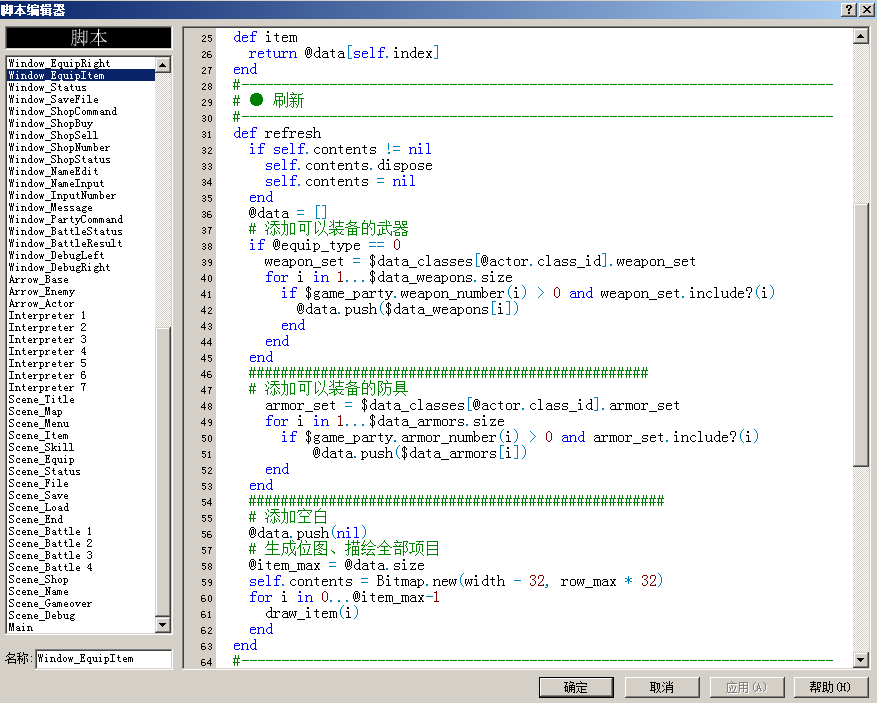This screenshot has width=877, height=703.
Task: Select the Main script entry
Action: click(81, 628)
